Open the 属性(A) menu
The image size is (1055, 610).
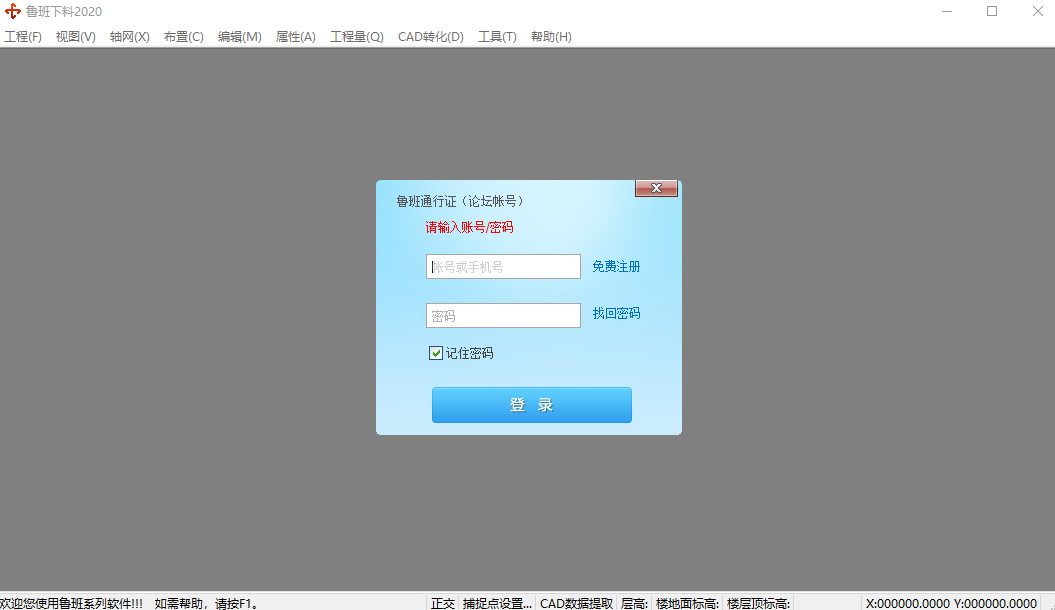tap(295, 37)
